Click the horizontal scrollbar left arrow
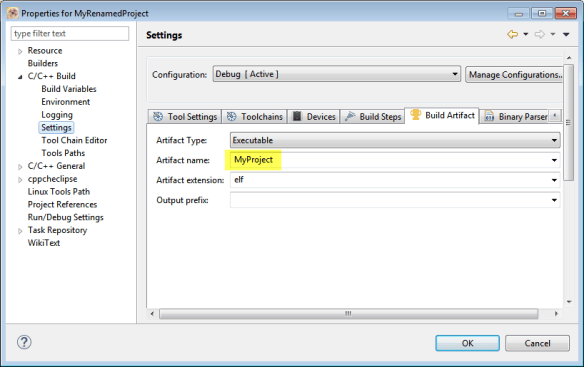This screenshot has height=367, width=584. (152, 314)
